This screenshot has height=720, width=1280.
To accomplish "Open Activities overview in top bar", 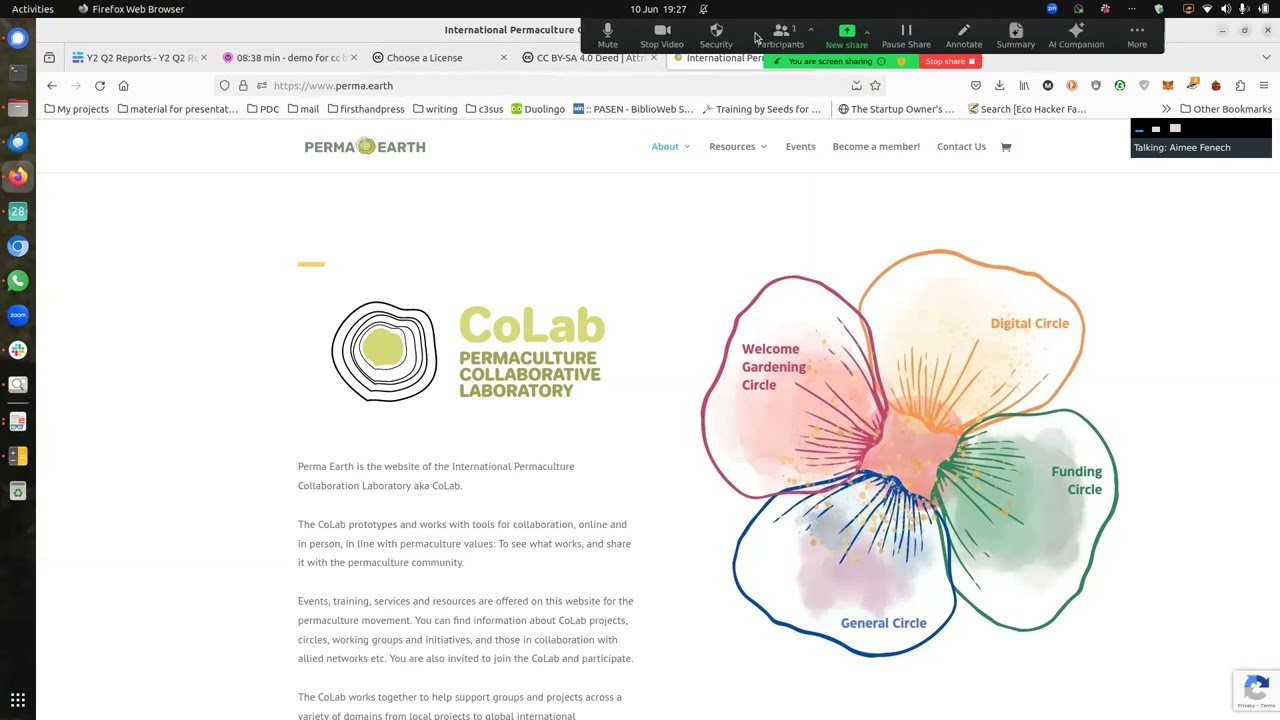I will pos(33,9).
